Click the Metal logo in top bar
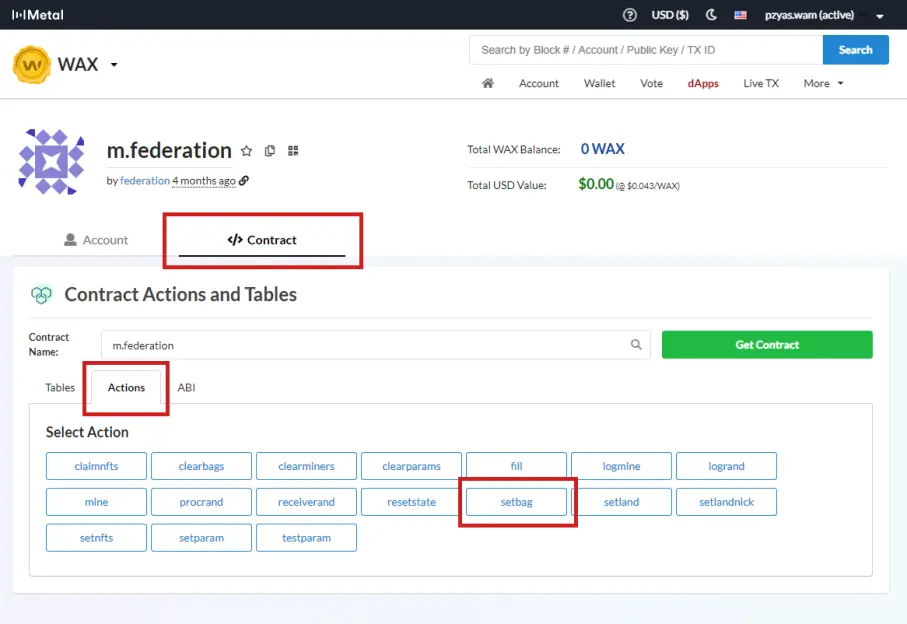907x624 pixels. coord(38,15)
